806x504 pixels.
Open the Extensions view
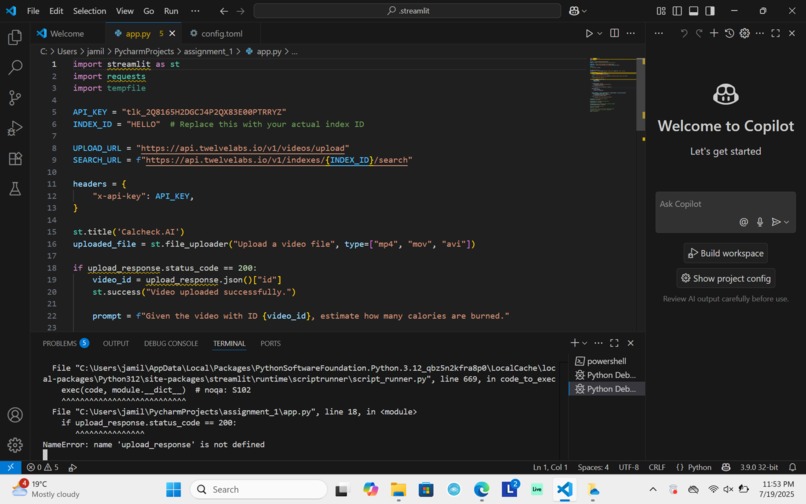click(x=15, y=158)
